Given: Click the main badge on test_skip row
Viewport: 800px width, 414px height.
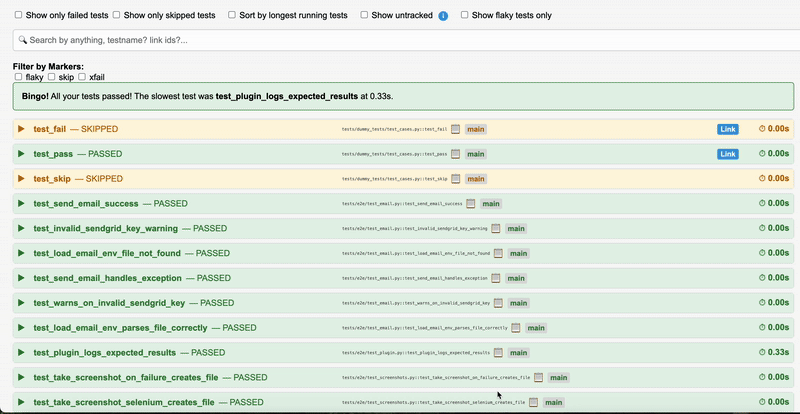Looking at the screenshot, I should (x=475, y=179).
